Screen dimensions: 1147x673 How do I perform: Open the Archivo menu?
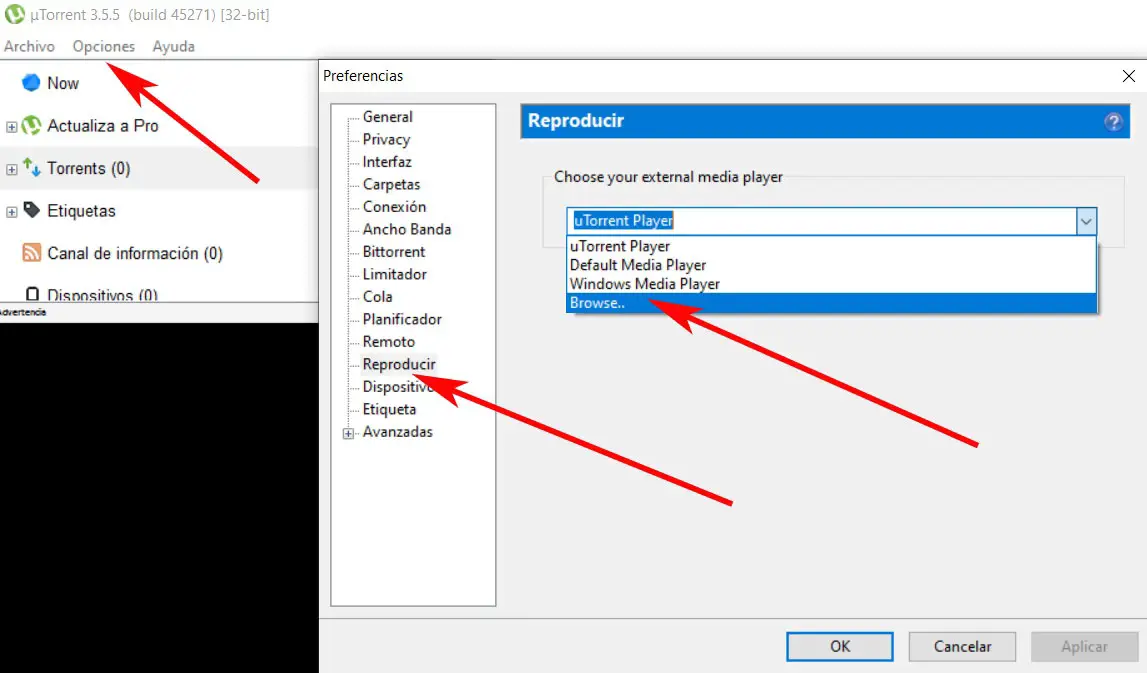29,46
